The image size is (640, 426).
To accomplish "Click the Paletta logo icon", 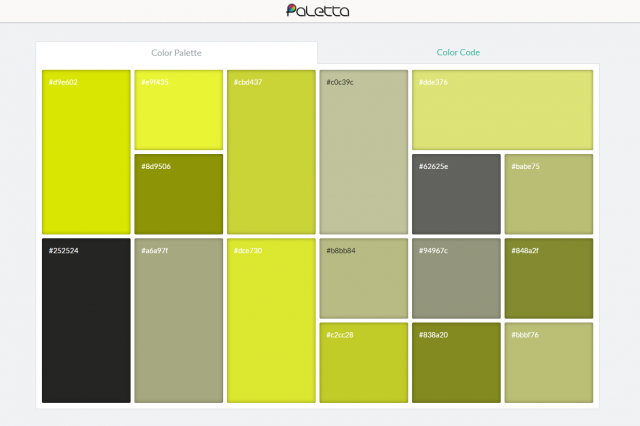I will (293, 11).
